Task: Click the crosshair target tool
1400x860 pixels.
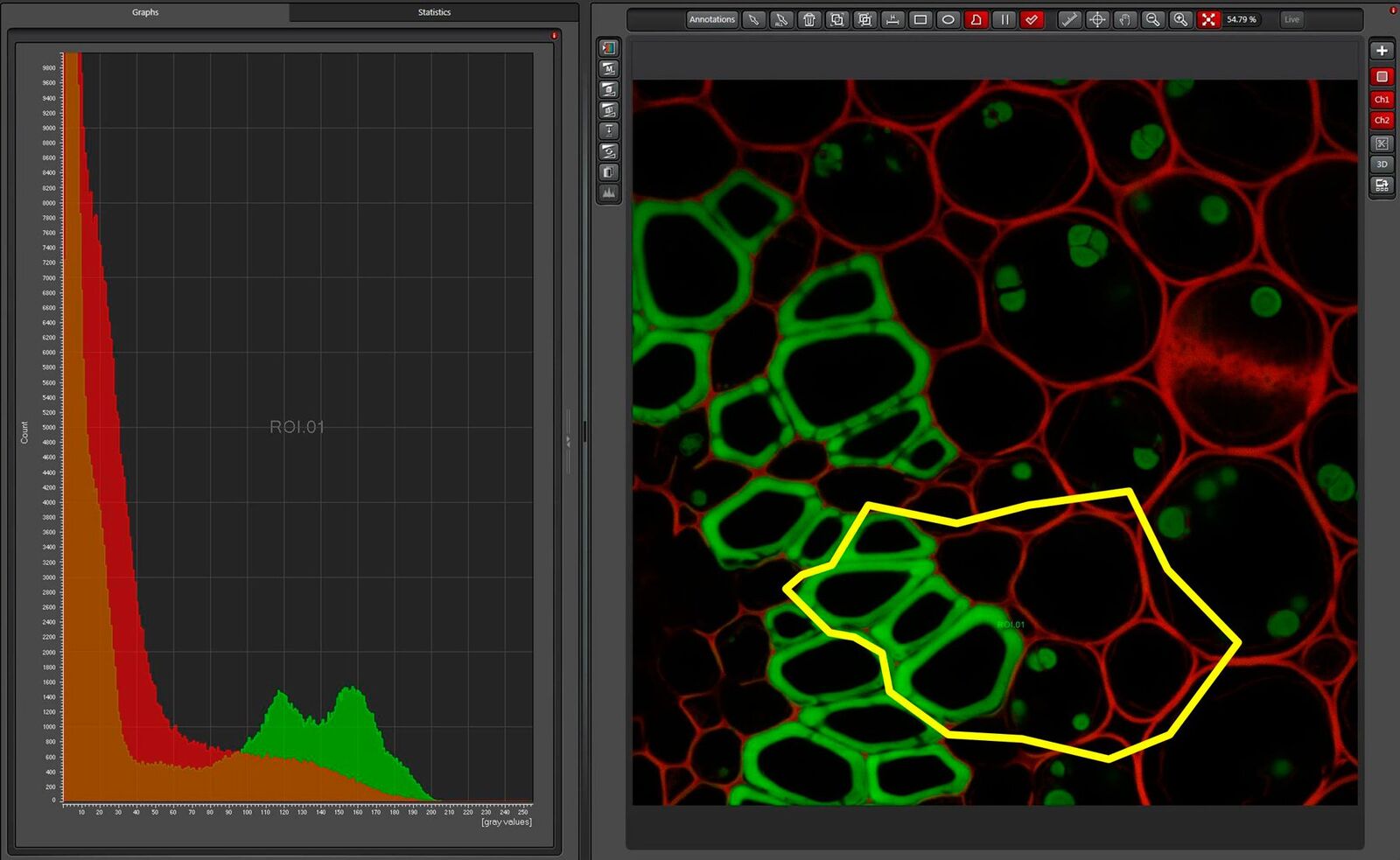Action: tap(1097, 19)
